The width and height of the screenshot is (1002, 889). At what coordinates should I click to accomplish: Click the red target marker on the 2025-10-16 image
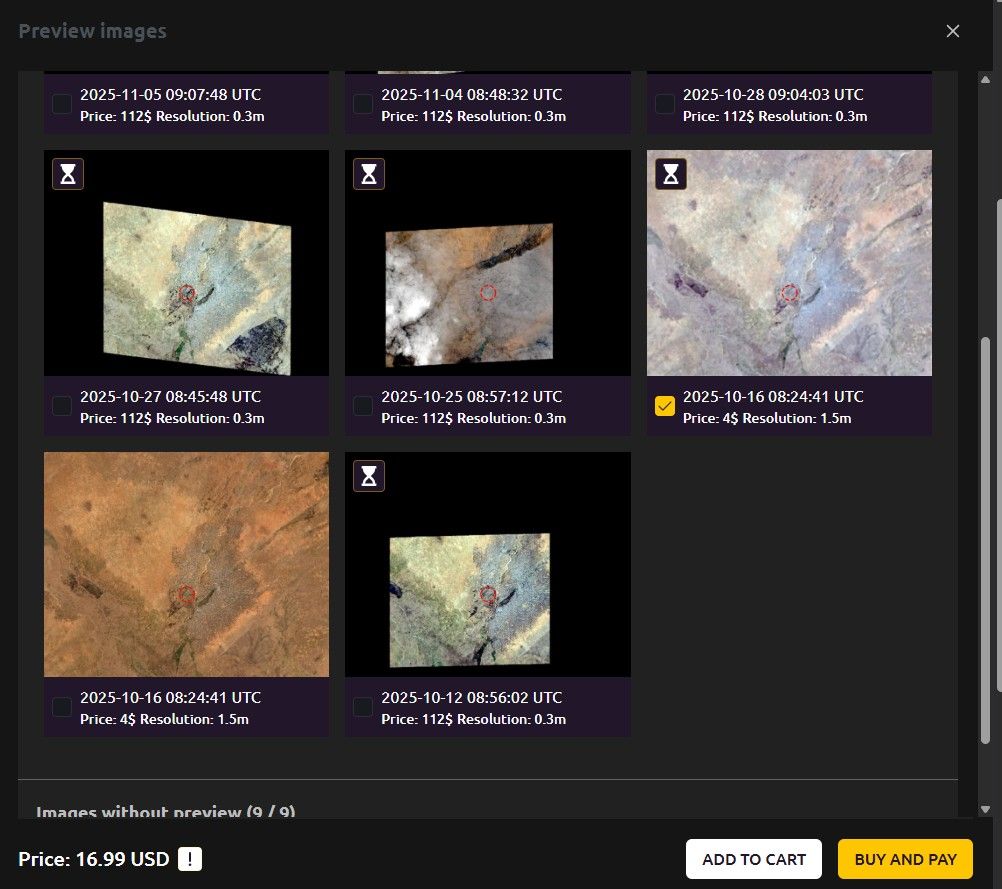790,293
